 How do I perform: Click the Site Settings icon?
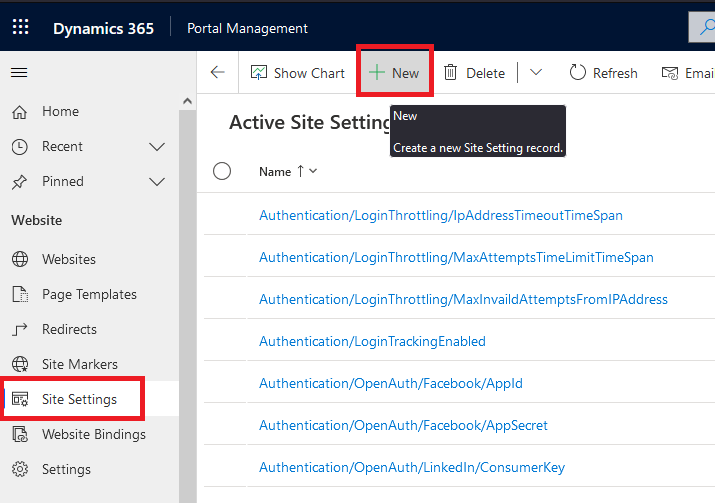[20, 399]
